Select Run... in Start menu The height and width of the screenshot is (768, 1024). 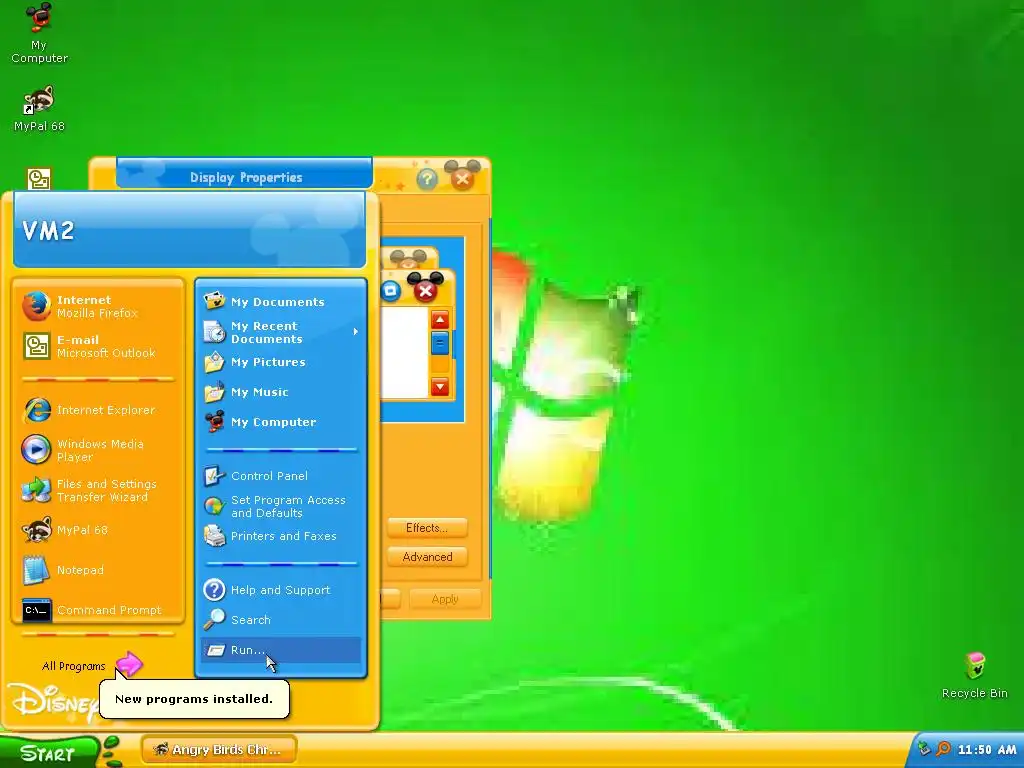click(281, 650)
